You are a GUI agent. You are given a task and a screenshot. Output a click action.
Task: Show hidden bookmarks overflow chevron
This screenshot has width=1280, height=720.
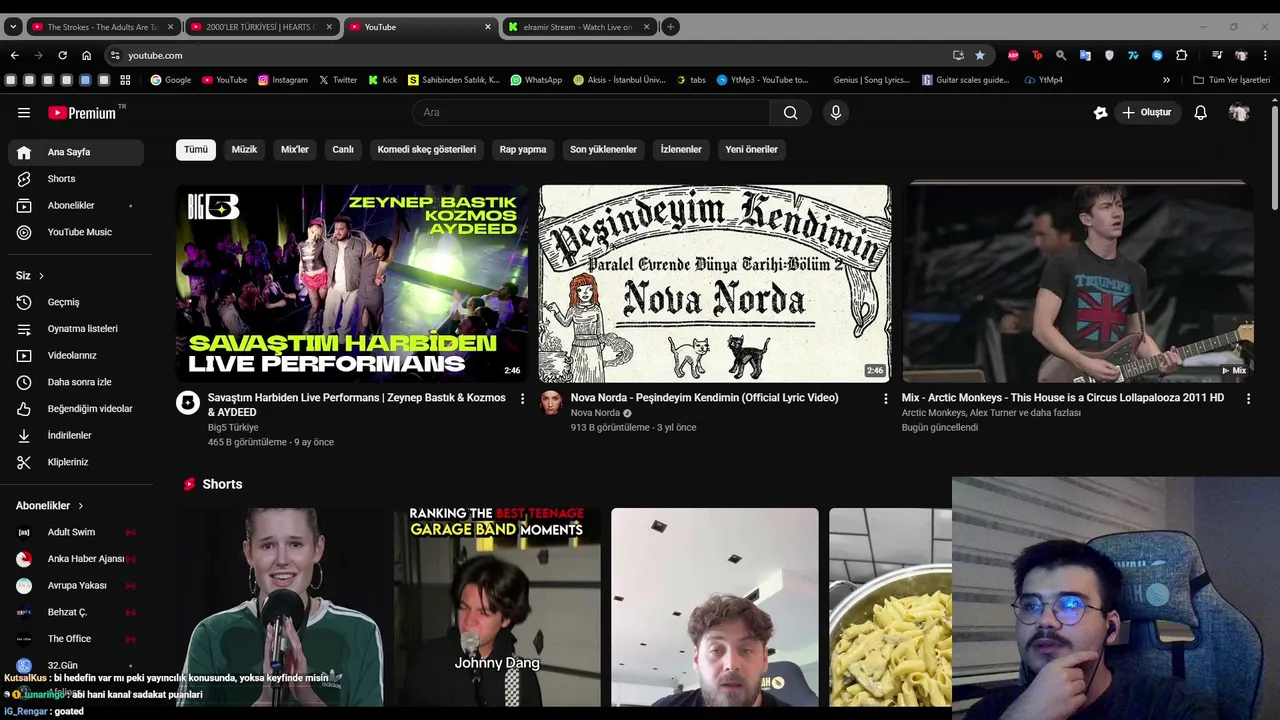tap(1166, 80)
